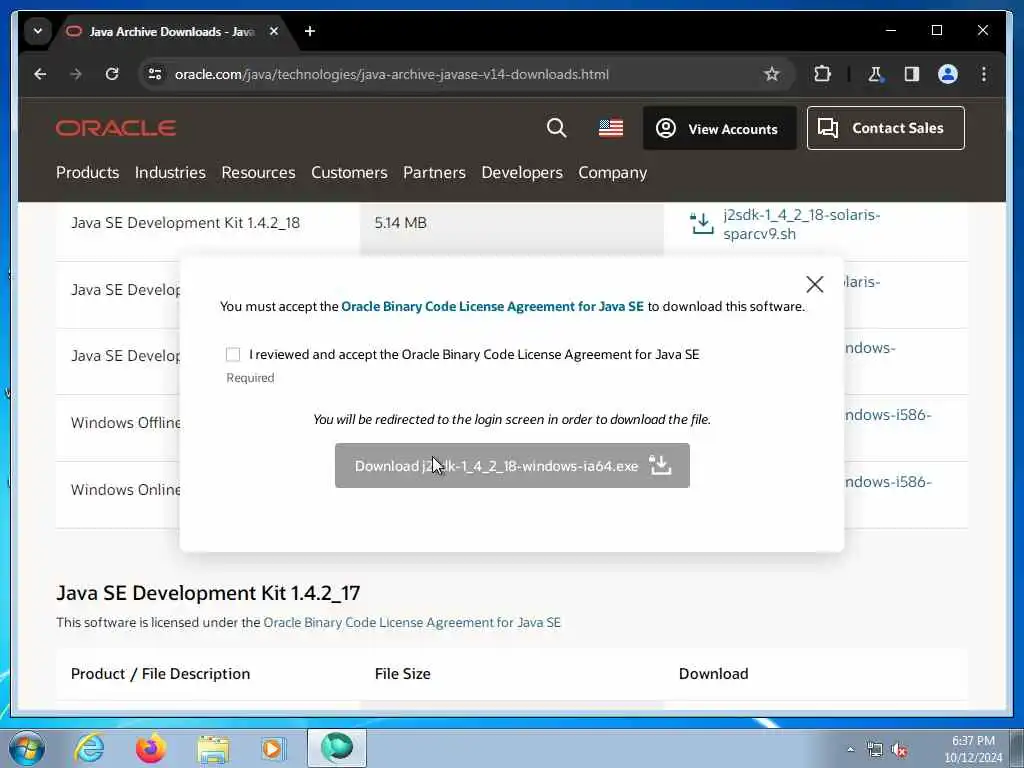This screenshot has height=768, width=1024.
Task: Expand the tab search dropdown arrow
Action: 38,31
